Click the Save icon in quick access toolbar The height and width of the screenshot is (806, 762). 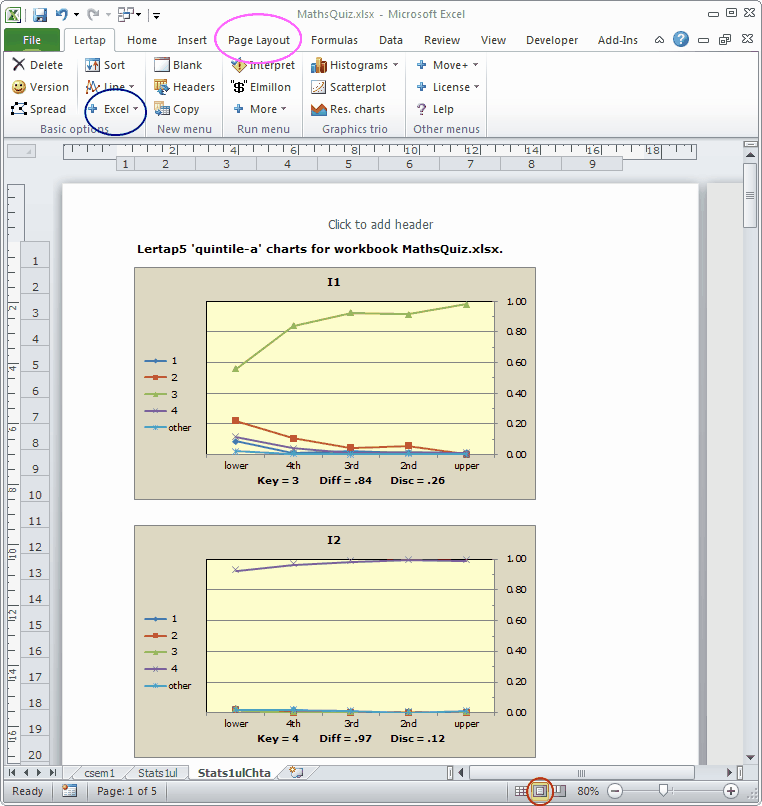40,15
